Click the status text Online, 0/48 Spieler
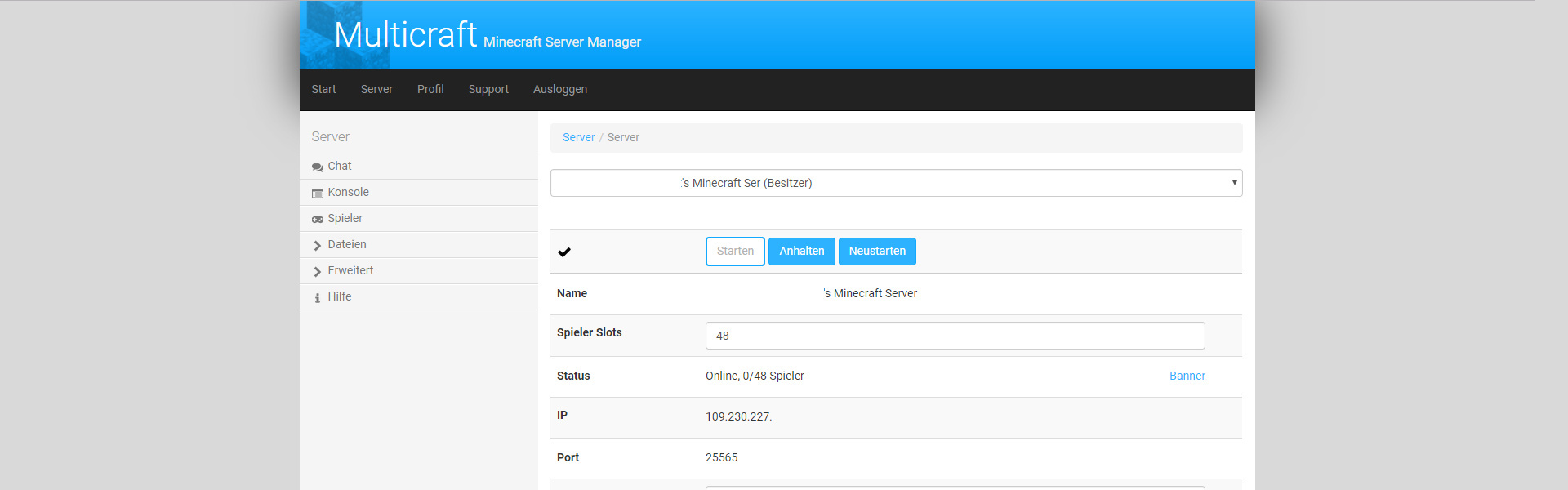1568x490 pixels. point(755,376)
